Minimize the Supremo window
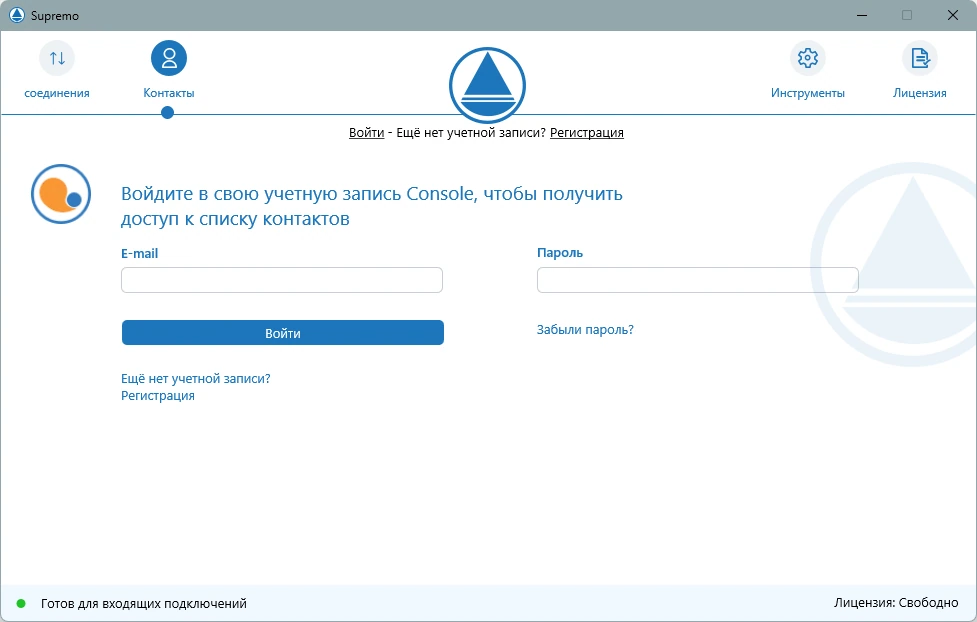This screenshot has width=977, height=622. click(x=862, y=15)
